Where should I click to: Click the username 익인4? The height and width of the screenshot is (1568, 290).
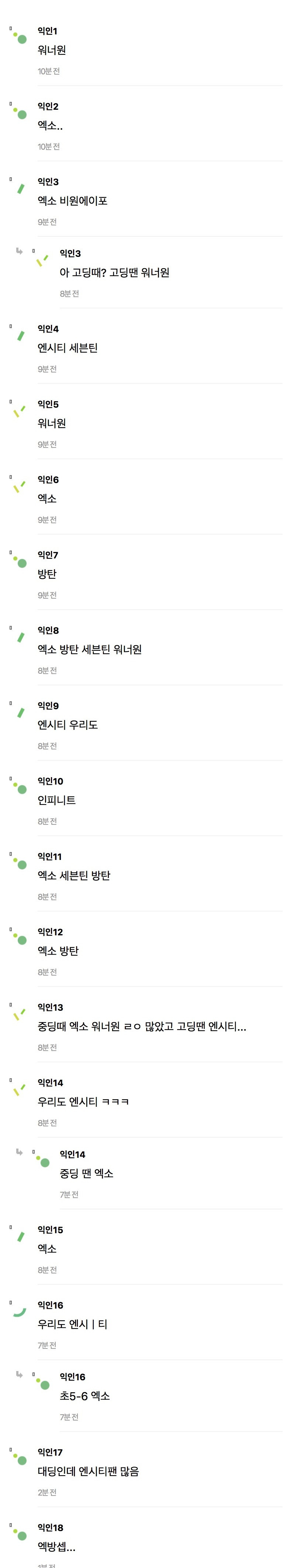(x=48, y=329)
